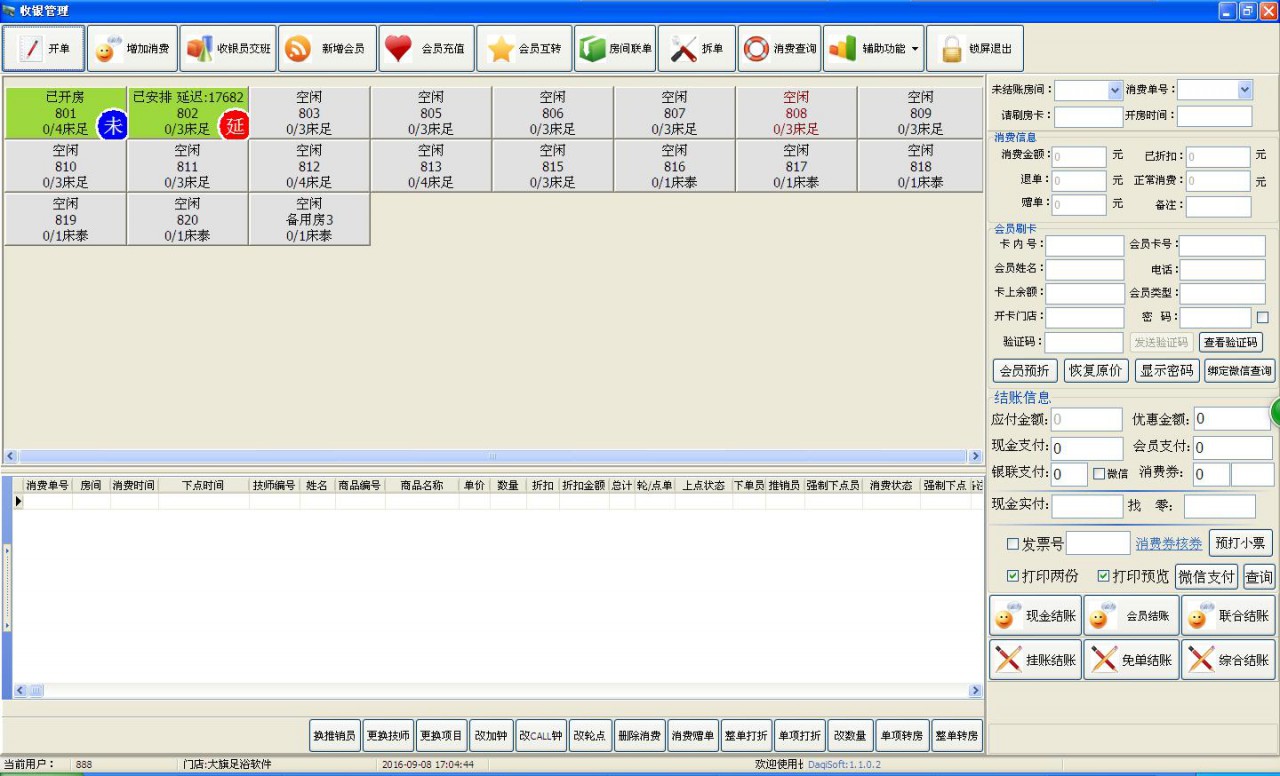
Task: Enable the 发票号 checkbox
Action: [x=1012, y=544]
